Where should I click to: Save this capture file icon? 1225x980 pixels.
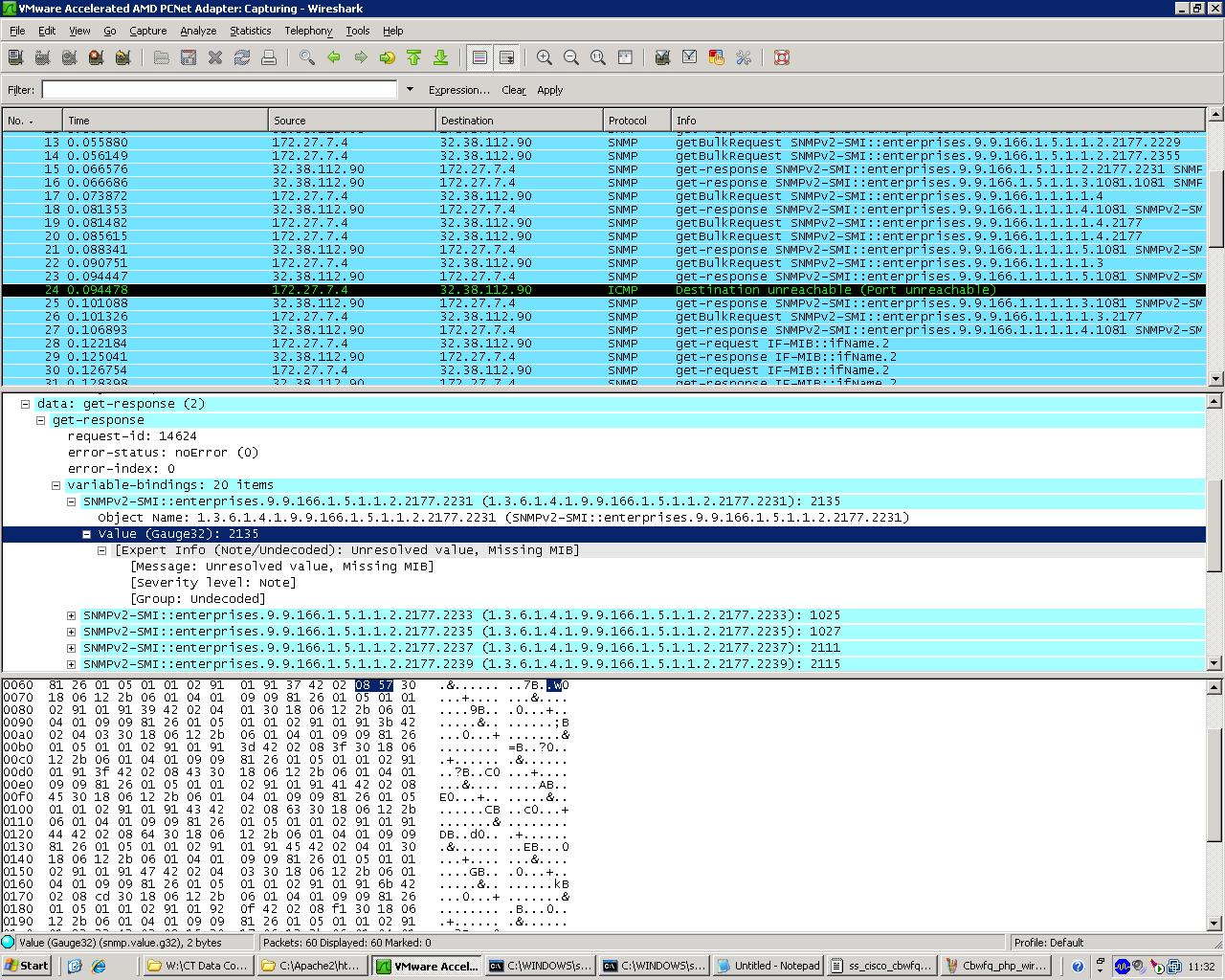click(x=189, y=57)
